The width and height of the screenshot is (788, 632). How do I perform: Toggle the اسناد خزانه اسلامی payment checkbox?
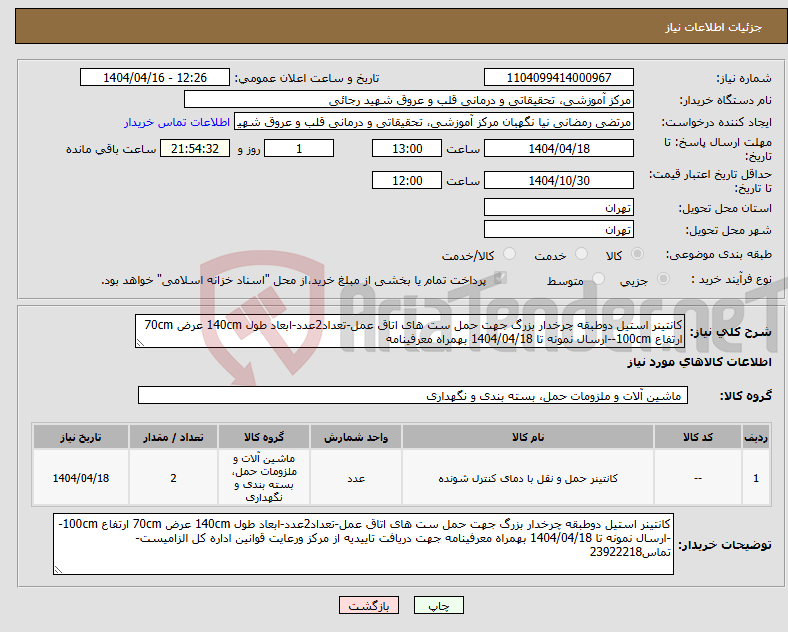point(500,278)
